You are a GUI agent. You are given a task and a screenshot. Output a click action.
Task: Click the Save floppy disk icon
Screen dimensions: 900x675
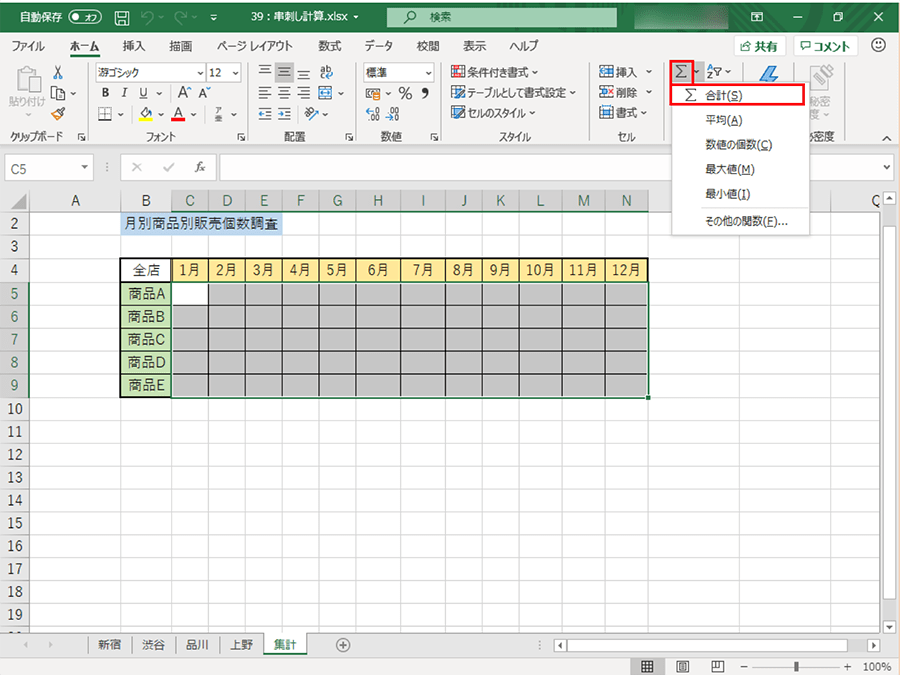[x=122, y=18]
